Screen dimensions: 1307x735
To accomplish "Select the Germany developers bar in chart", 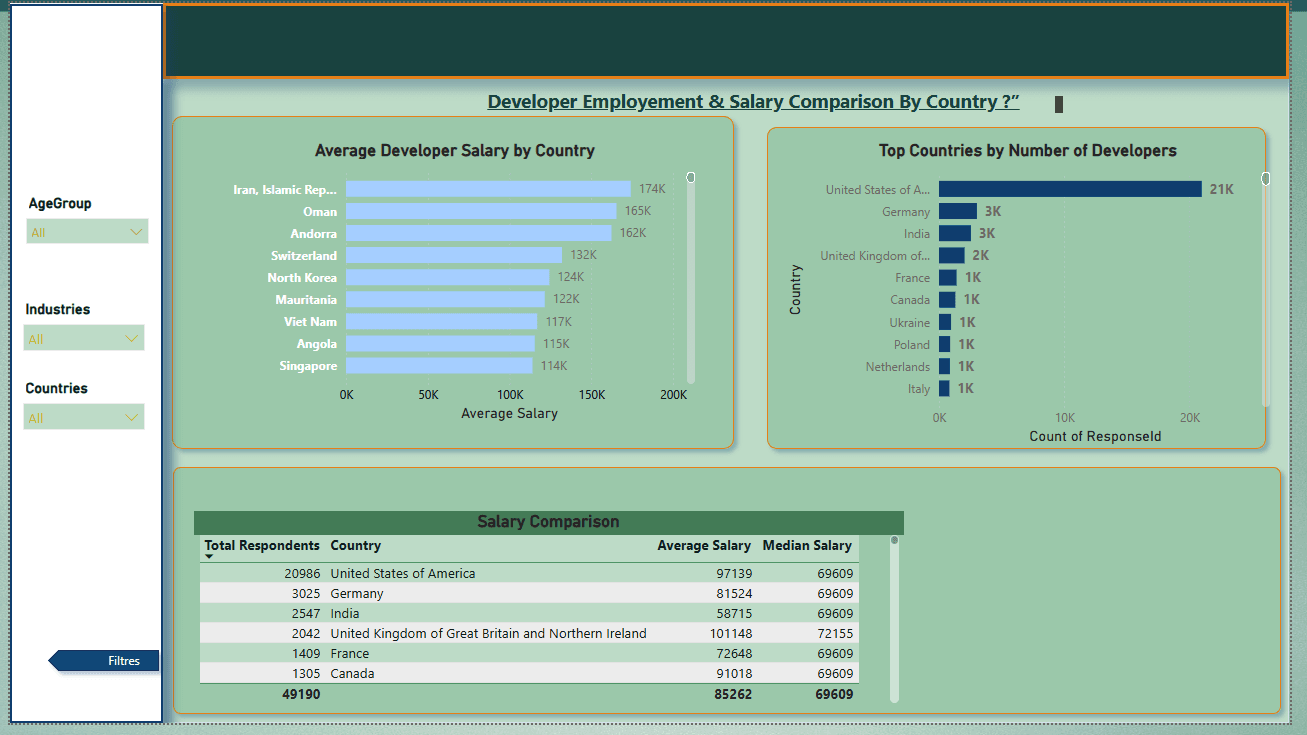I will (x=958, y=211).
